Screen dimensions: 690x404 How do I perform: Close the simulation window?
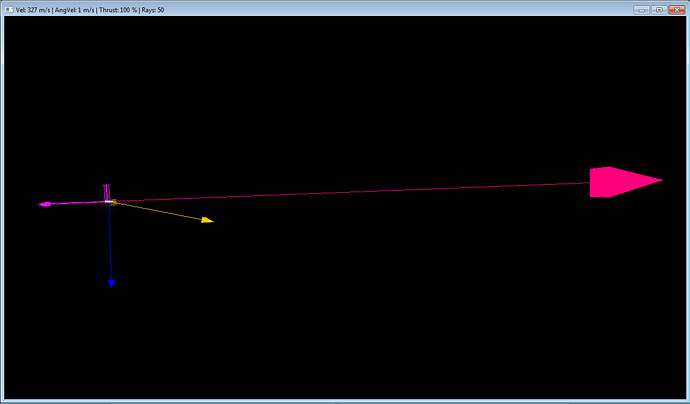coord(676,9)
